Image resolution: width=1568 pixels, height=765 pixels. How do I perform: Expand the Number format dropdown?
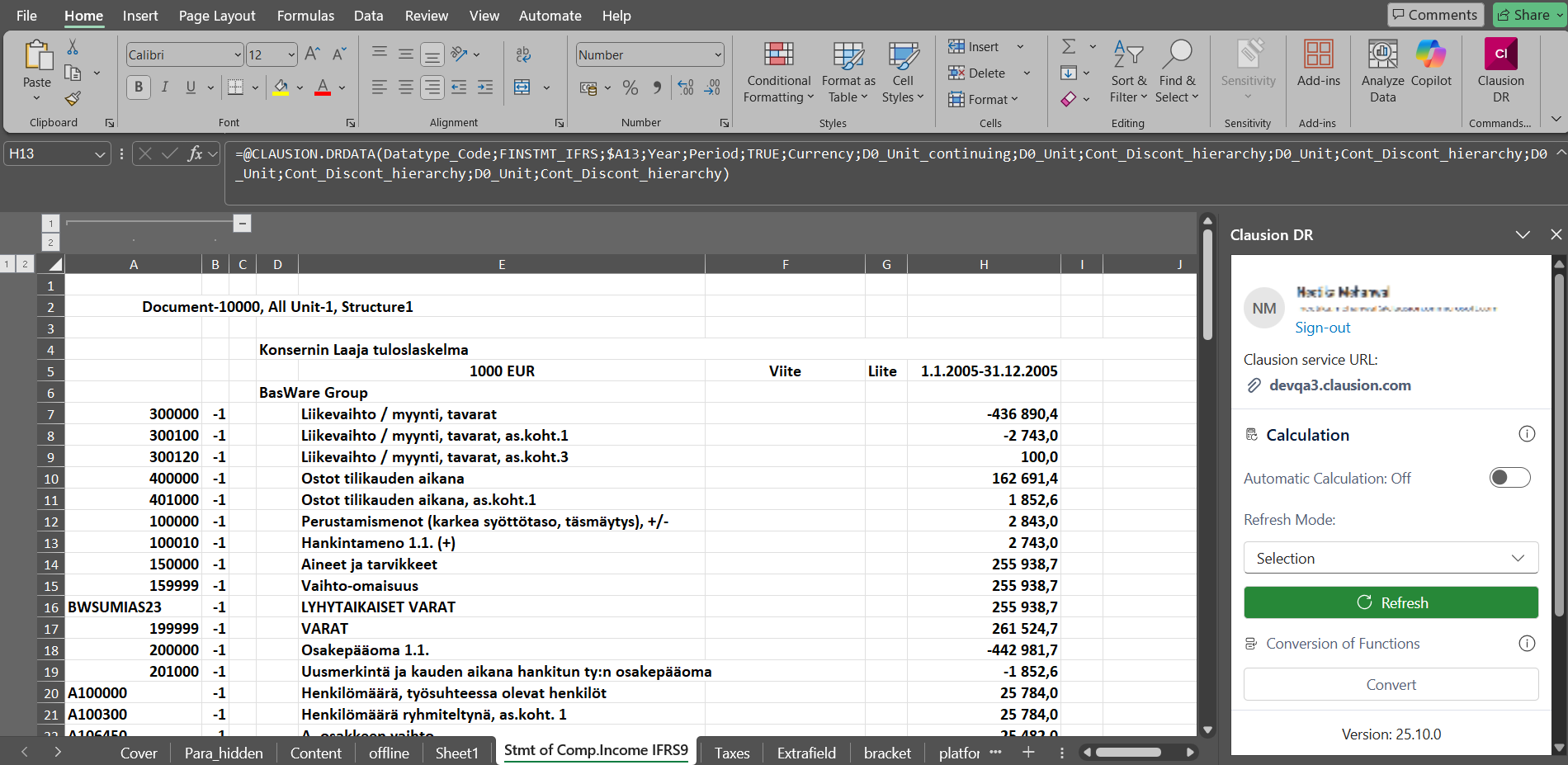point(718,55)
